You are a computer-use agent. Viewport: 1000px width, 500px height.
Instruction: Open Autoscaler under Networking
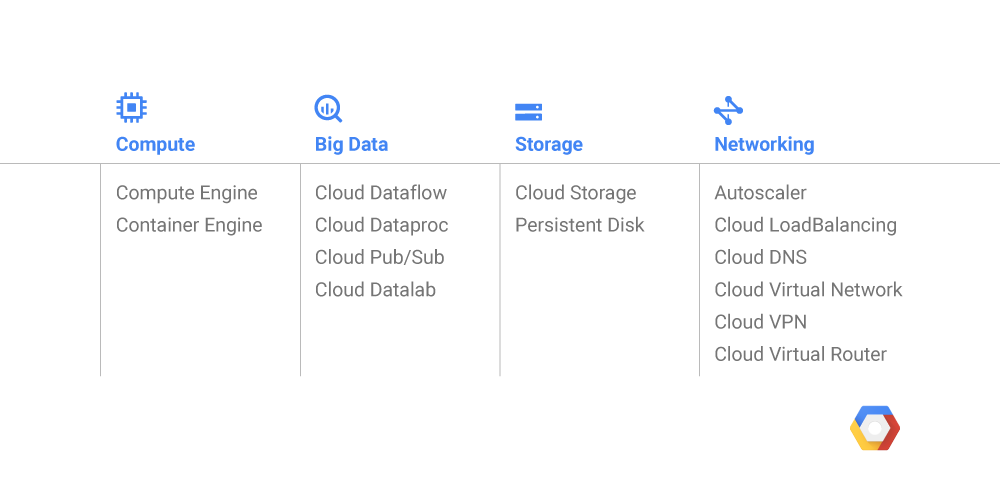pos(760,193)
